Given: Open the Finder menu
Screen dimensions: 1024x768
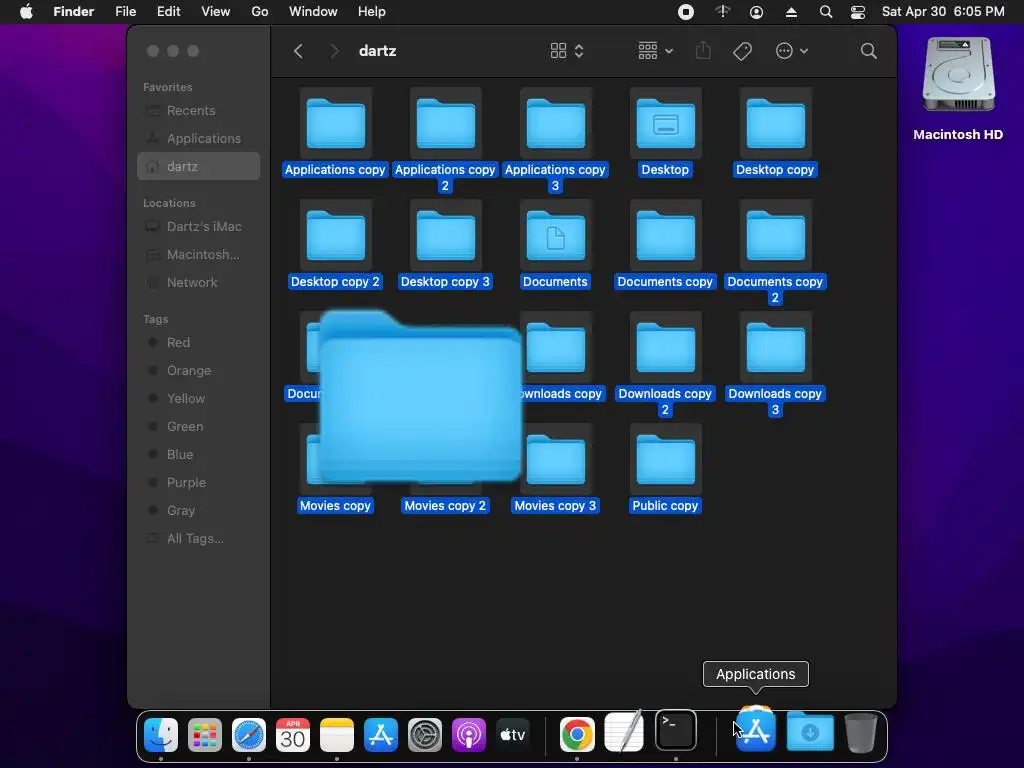Looking at the screenshot, I should [x=74, y=12].
